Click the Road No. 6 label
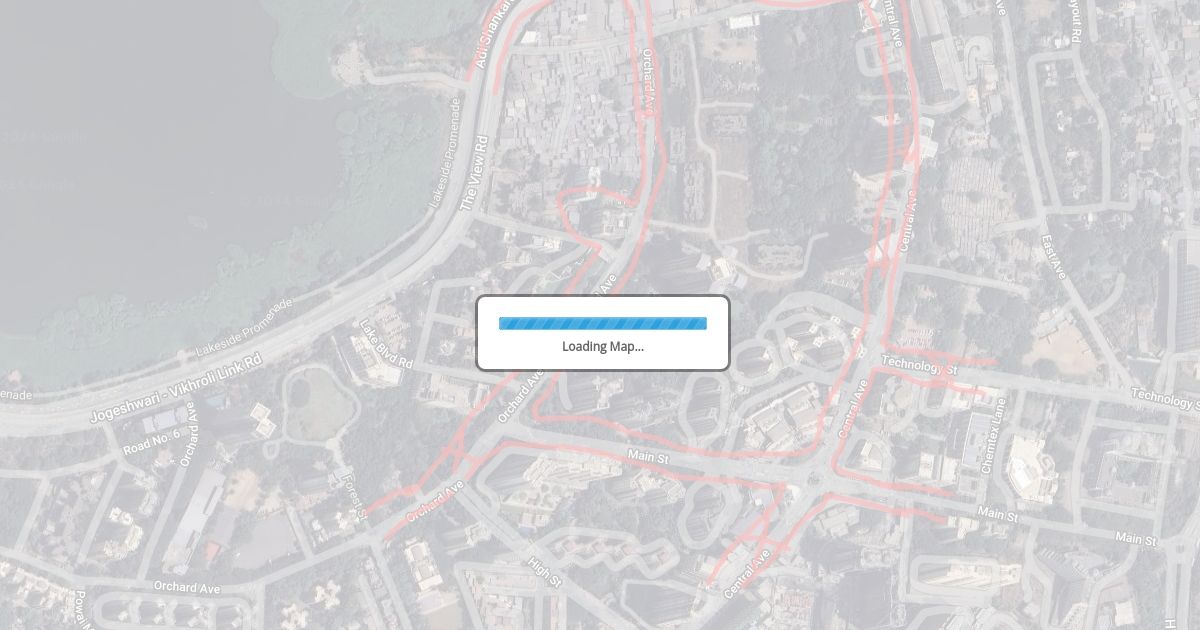The width and height of the screenshot is (1200, 630). 151,439
